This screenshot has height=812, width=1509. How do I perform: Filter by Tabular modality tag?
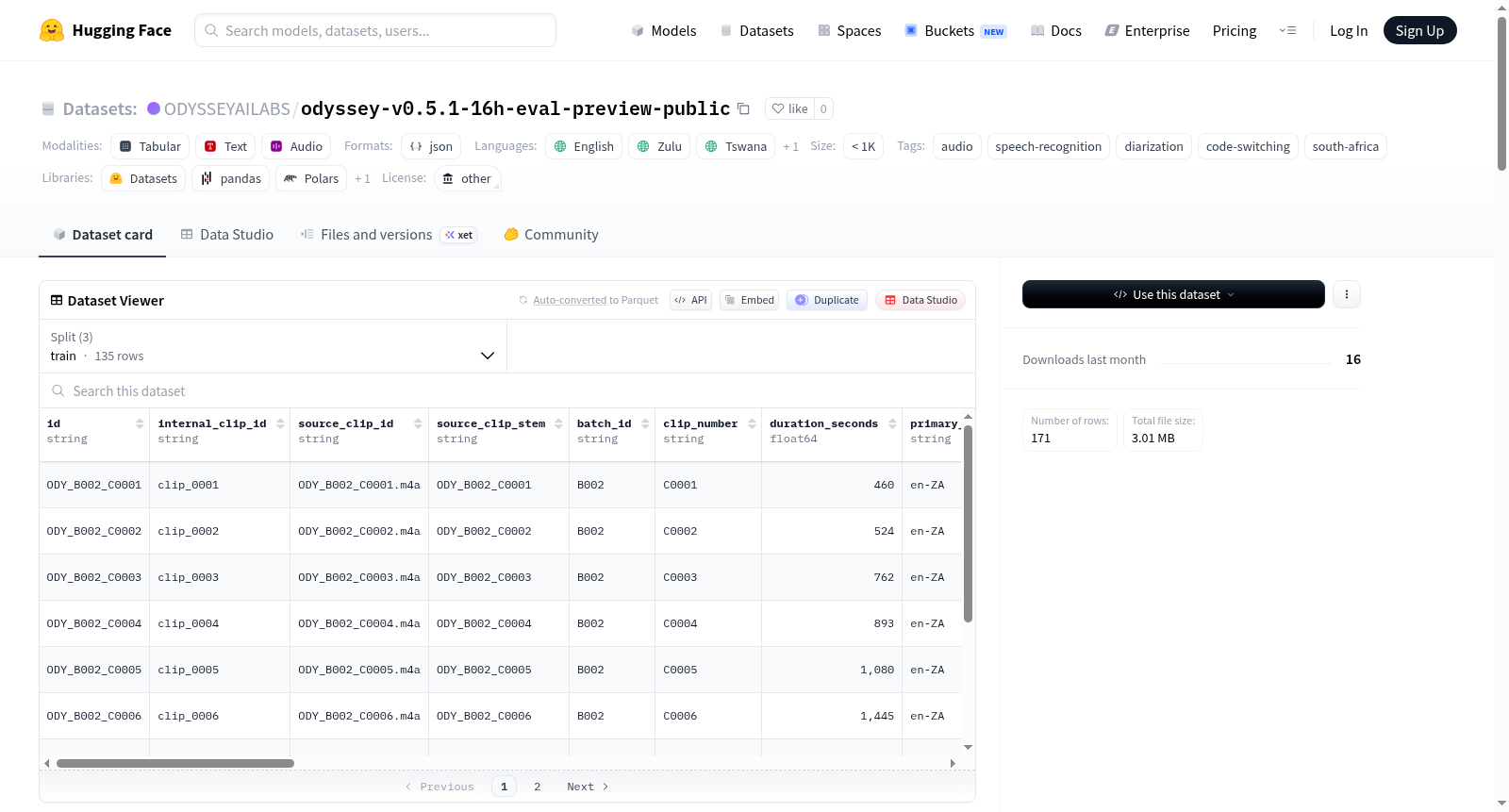pos(150,146)
